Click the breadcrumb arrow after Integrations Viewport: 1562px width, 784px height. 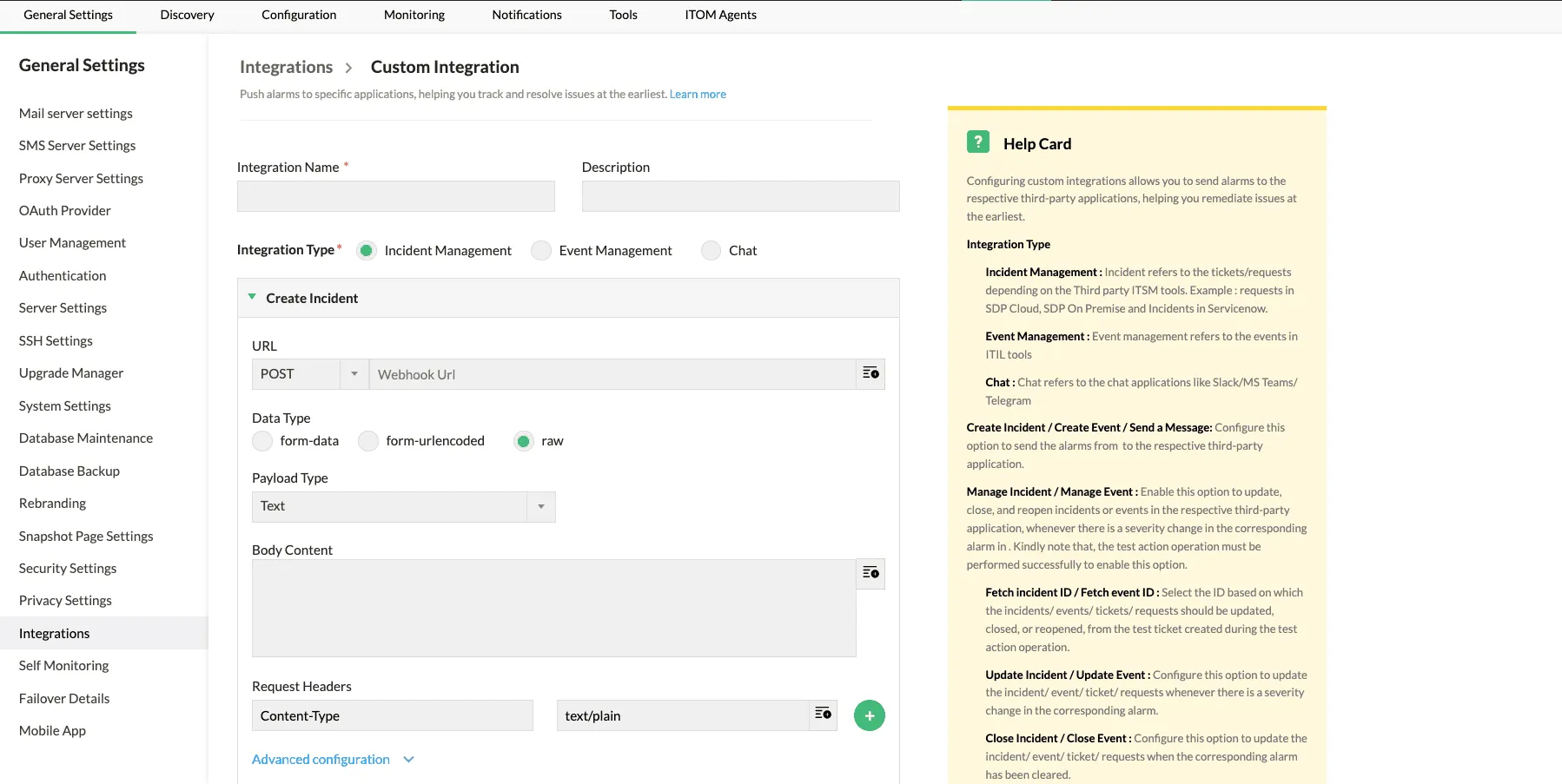(348, 68)
